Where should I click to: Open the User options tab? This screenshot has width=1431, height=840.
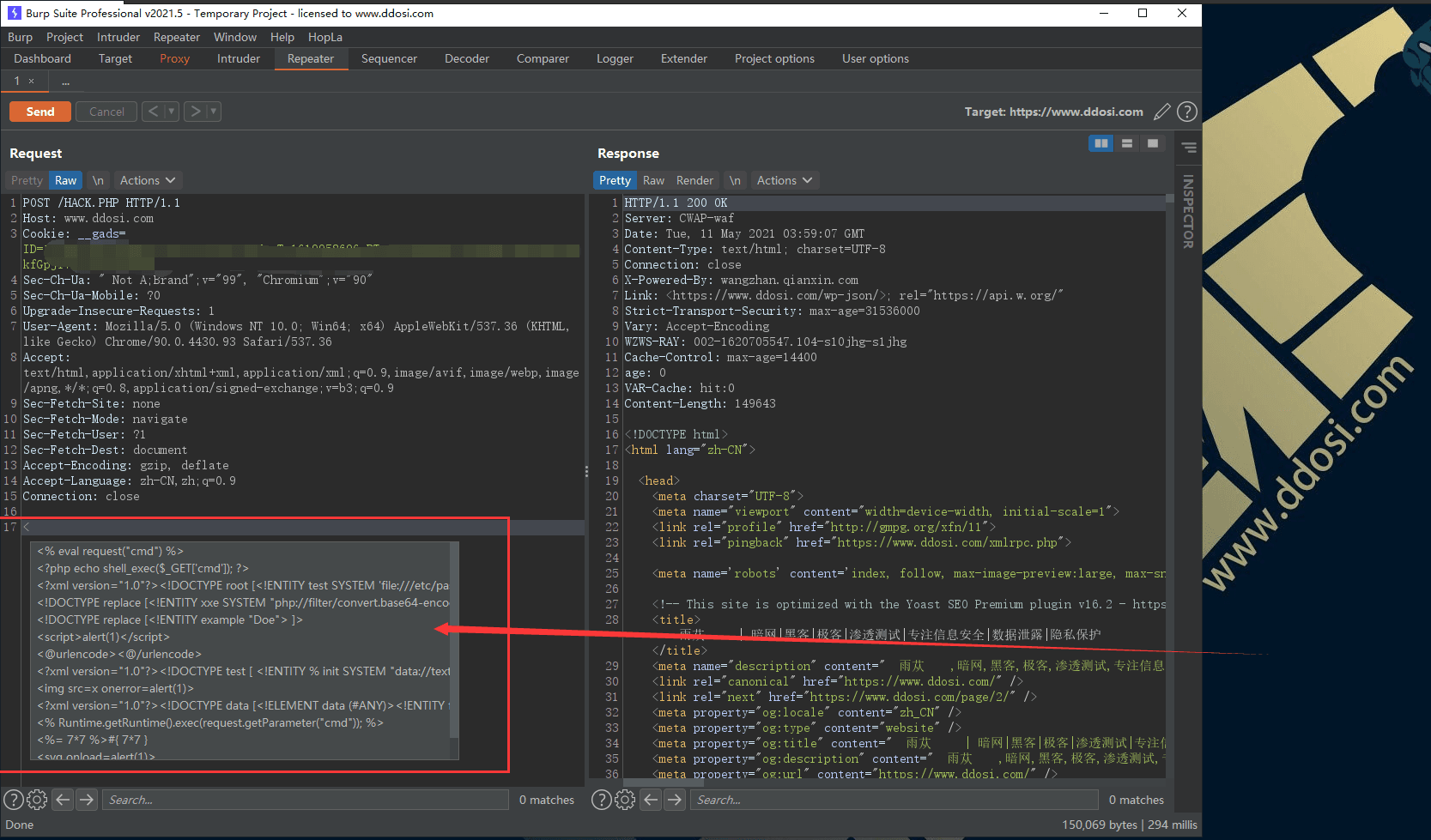(876, 58)
